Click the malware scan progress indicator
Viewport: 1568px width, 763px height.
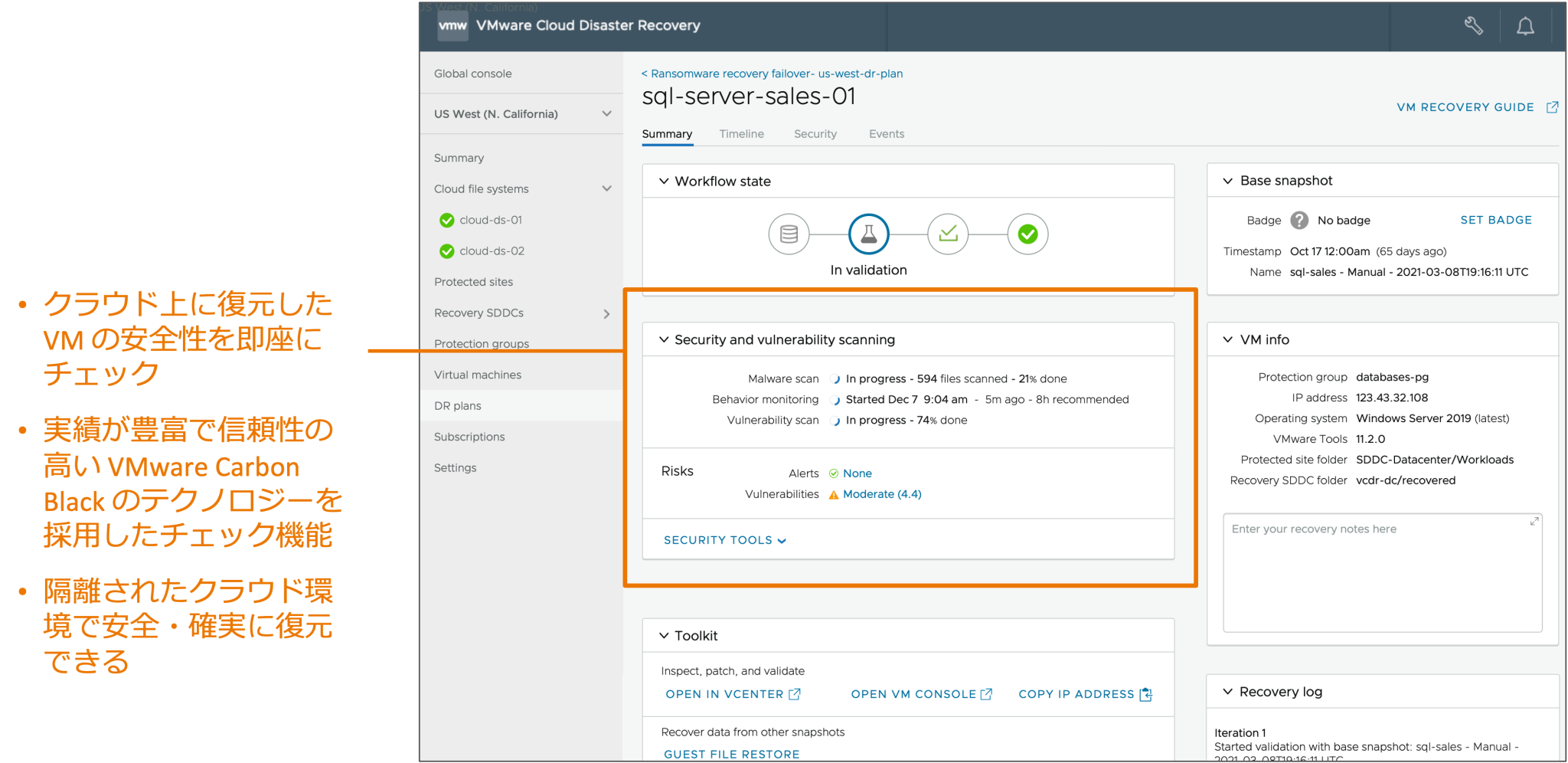[x=834, y=378]
